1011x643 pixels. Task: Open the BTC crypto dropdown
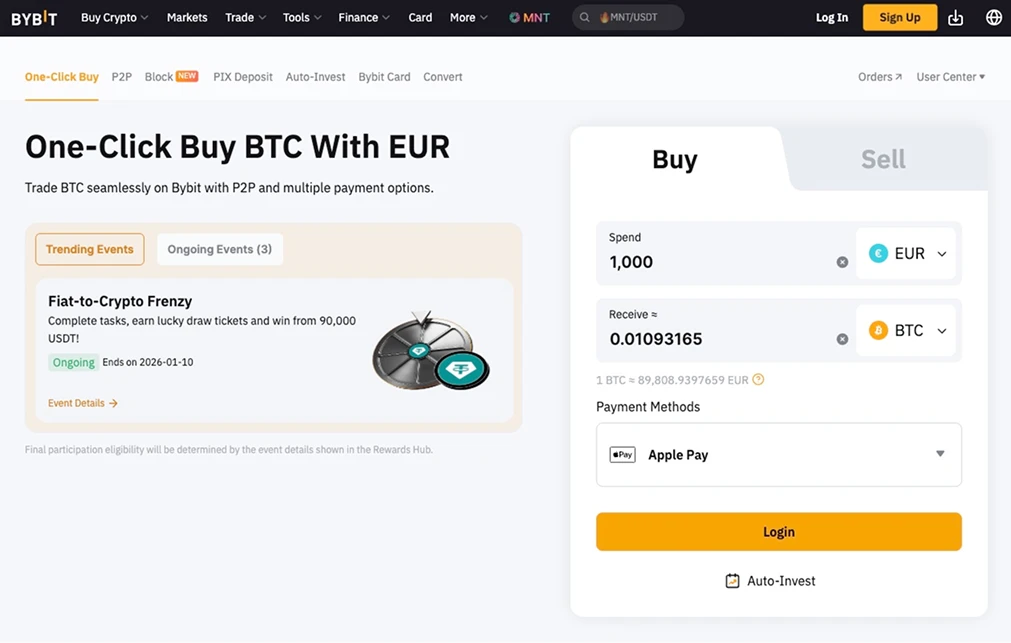[906, 330]
